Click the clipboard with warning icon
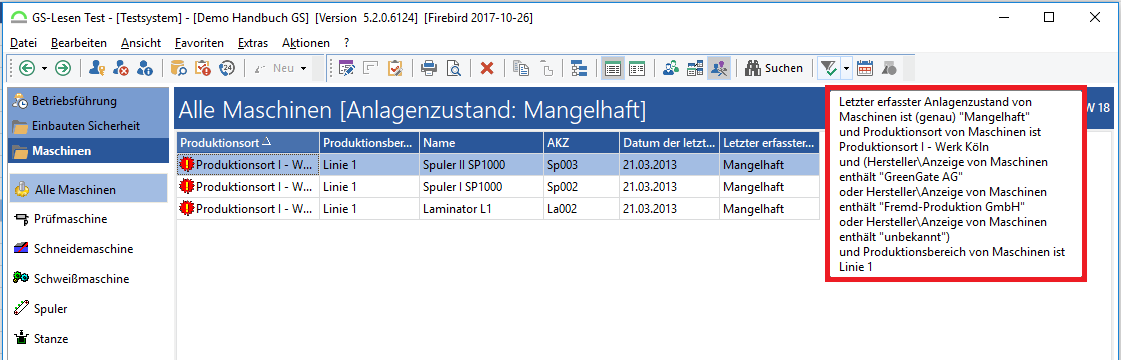This screenshot has width=1122, height=360. [203, 68]
